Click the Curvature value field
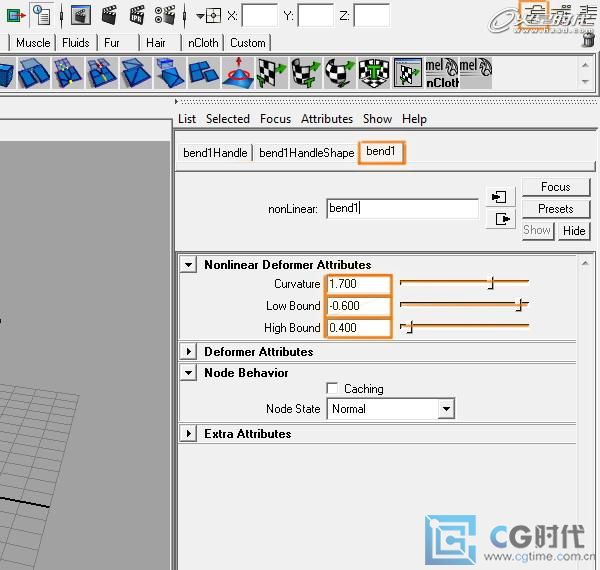The width and height of the screenshot is (600, 570). (x=358, y=284)
